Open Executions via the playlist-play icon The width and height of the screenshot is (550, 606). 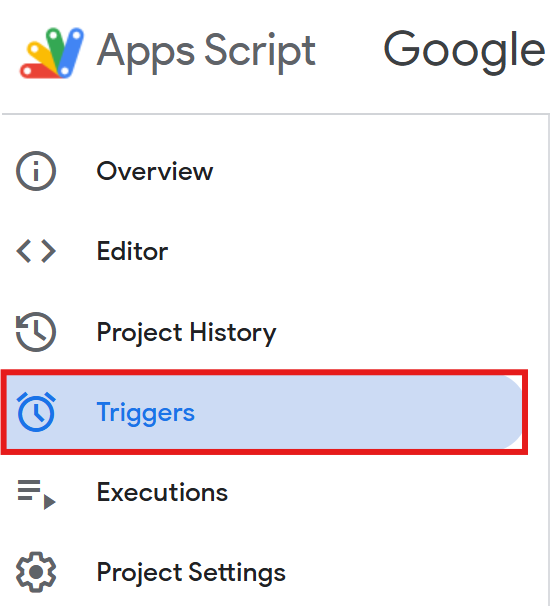[x=36, y=494]
